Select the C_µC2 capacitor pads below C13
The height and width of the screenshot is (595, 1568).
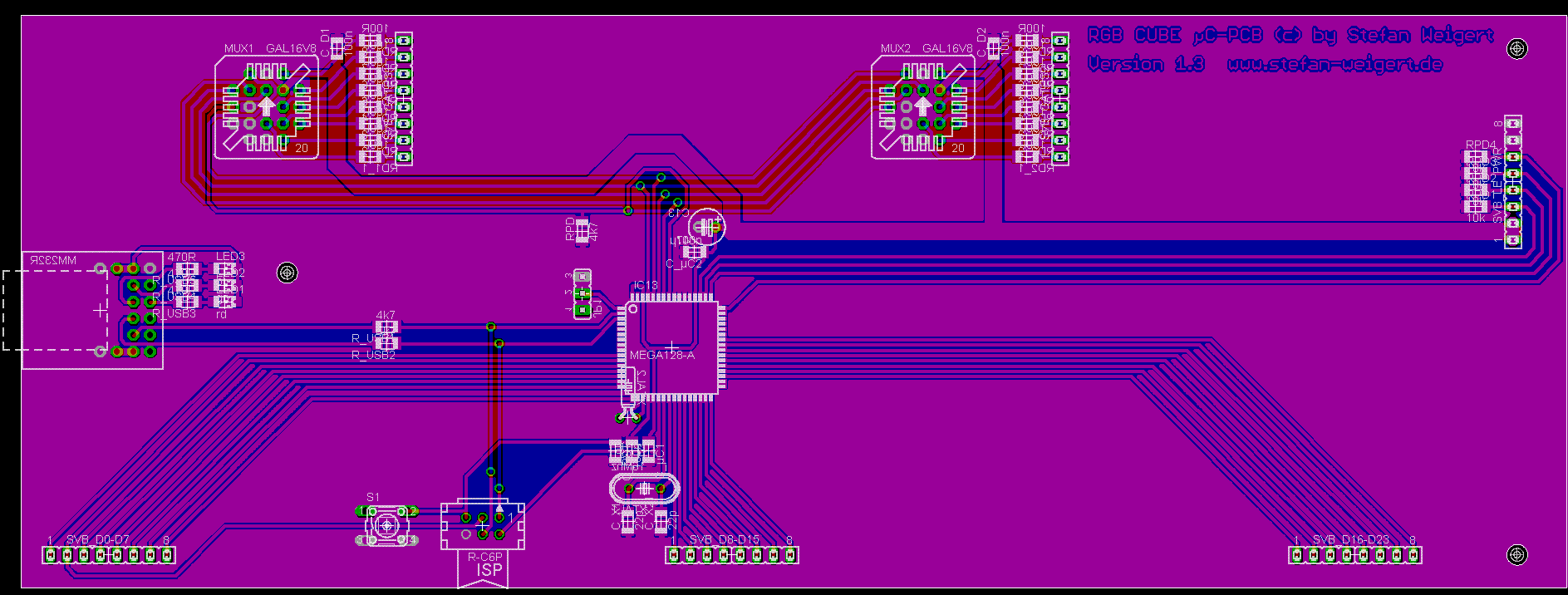694,252
